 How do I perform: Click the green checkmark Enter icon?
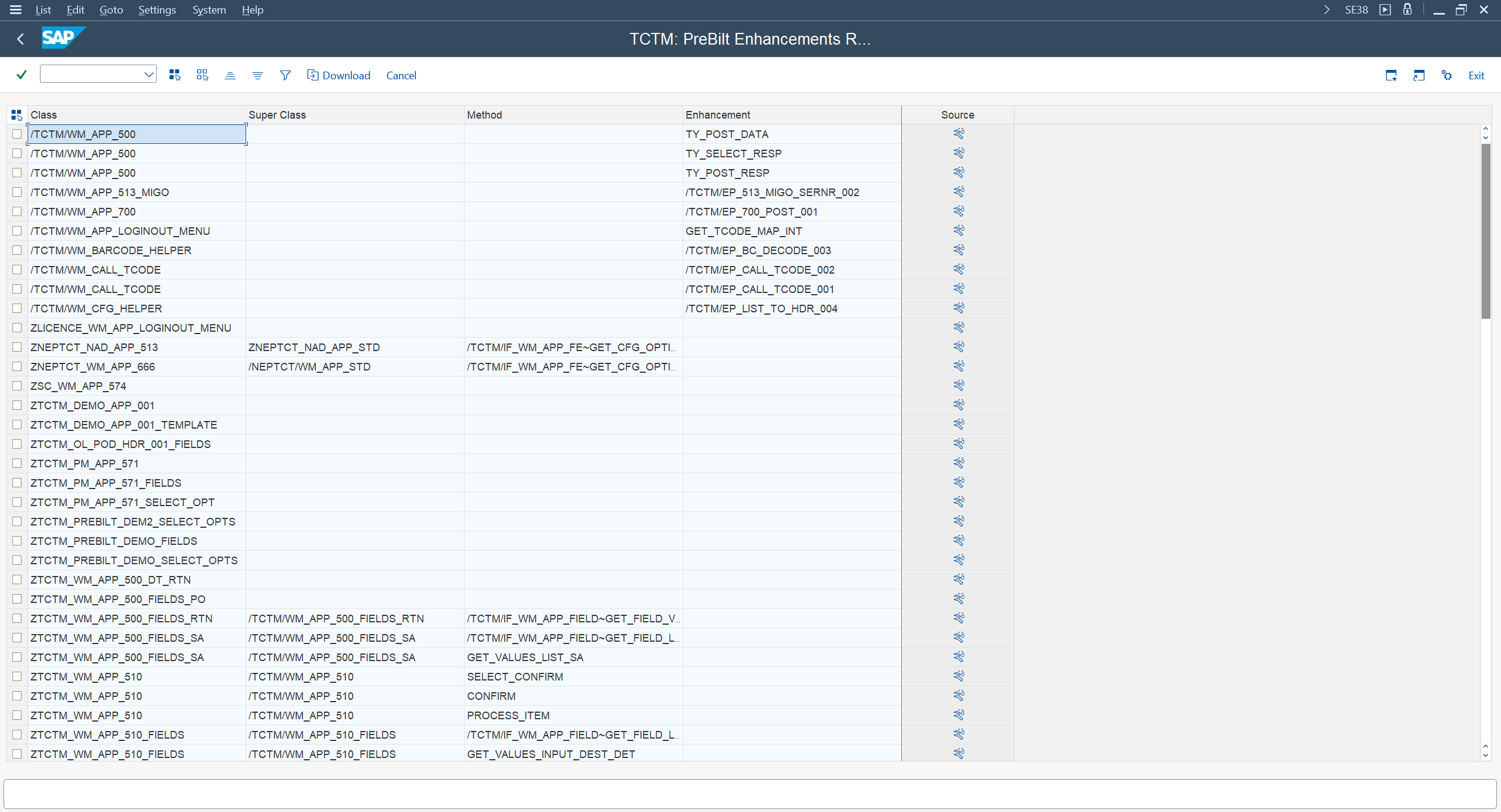click(22, 75)
